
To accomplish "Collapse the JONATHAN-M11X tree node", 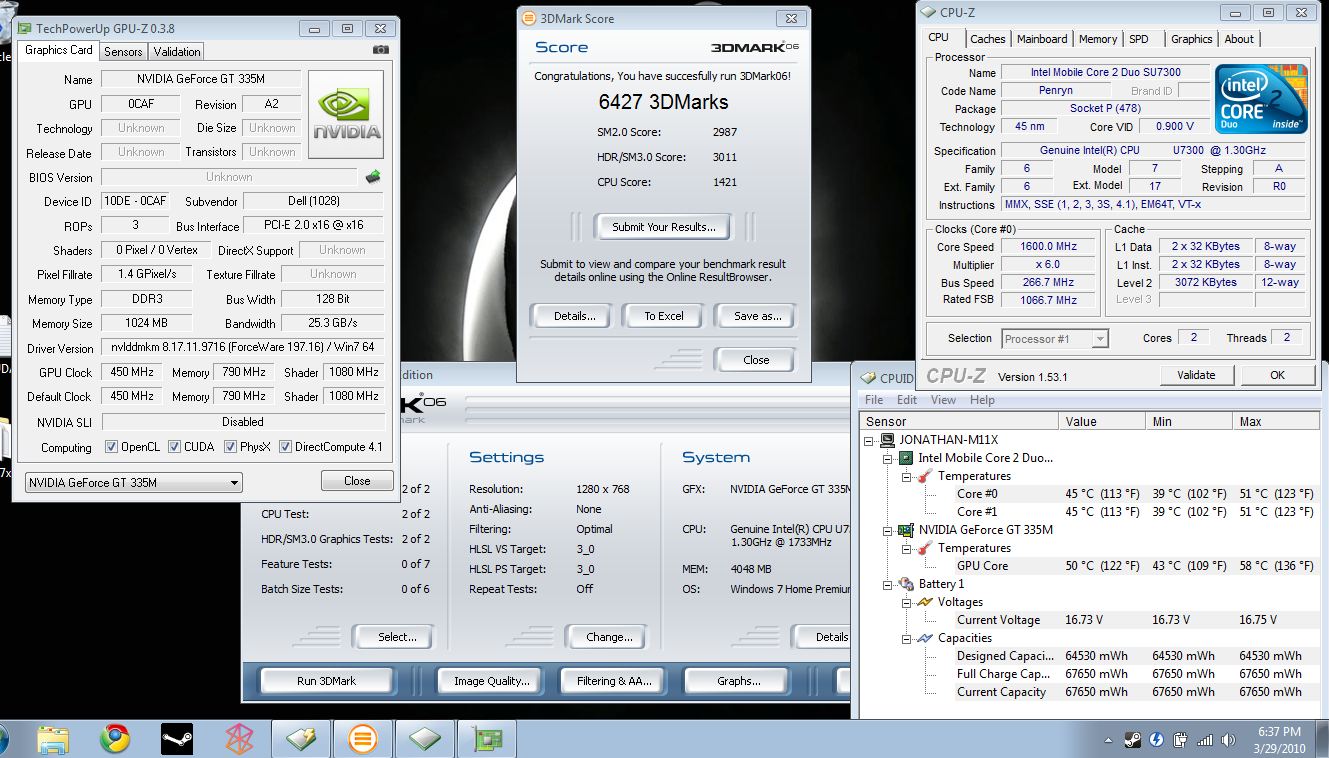I will click(x=868, y=440).
